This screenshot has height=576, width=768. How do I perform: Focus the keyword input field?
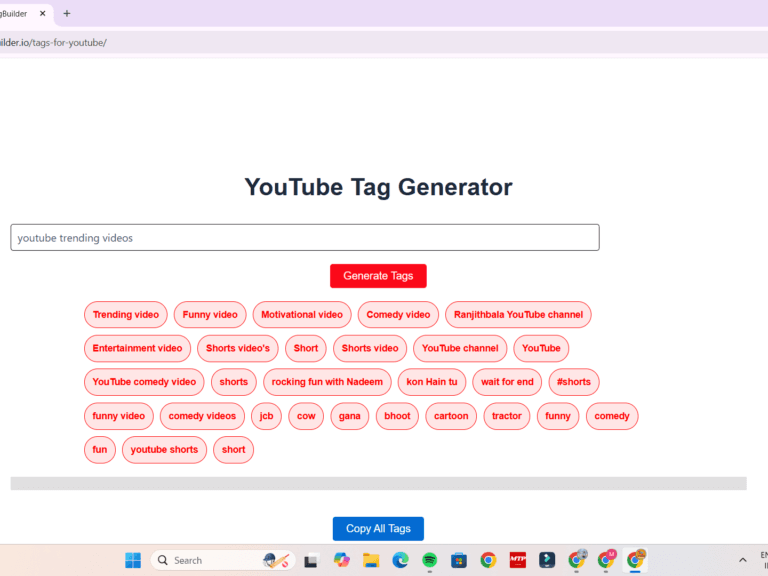point(305,238)
